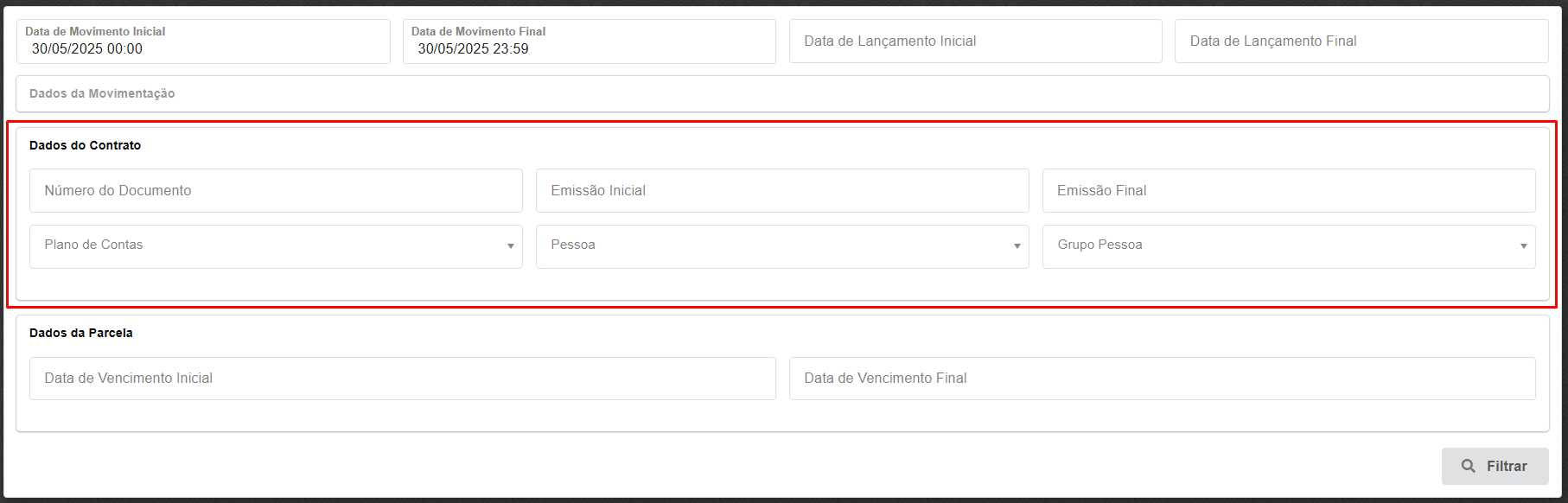This screenshot has width=1568, height=503.
Task: Click the Pessoa dropdown arrow
Action: click(x=1017, y=246)
